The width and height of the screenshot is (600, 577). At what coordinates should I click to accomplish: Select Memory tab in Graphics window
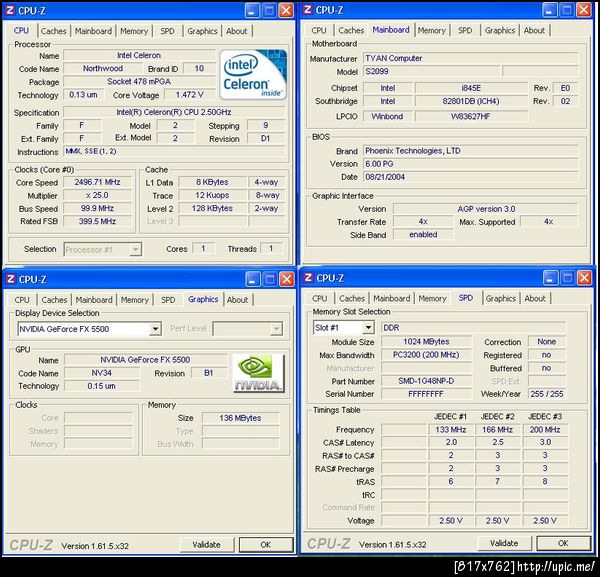(135, 300)
